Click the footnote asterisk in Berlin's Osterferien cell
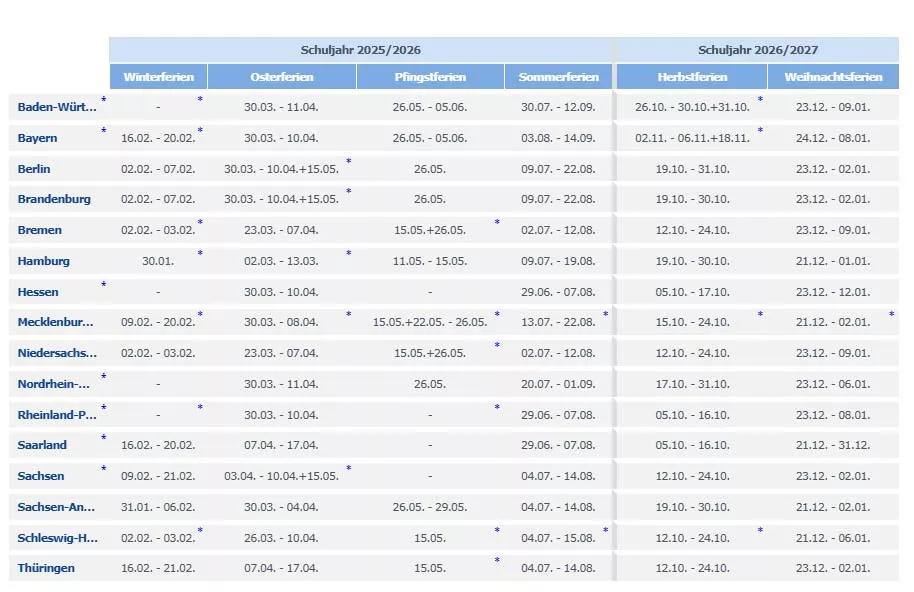 tap(348, 161)
